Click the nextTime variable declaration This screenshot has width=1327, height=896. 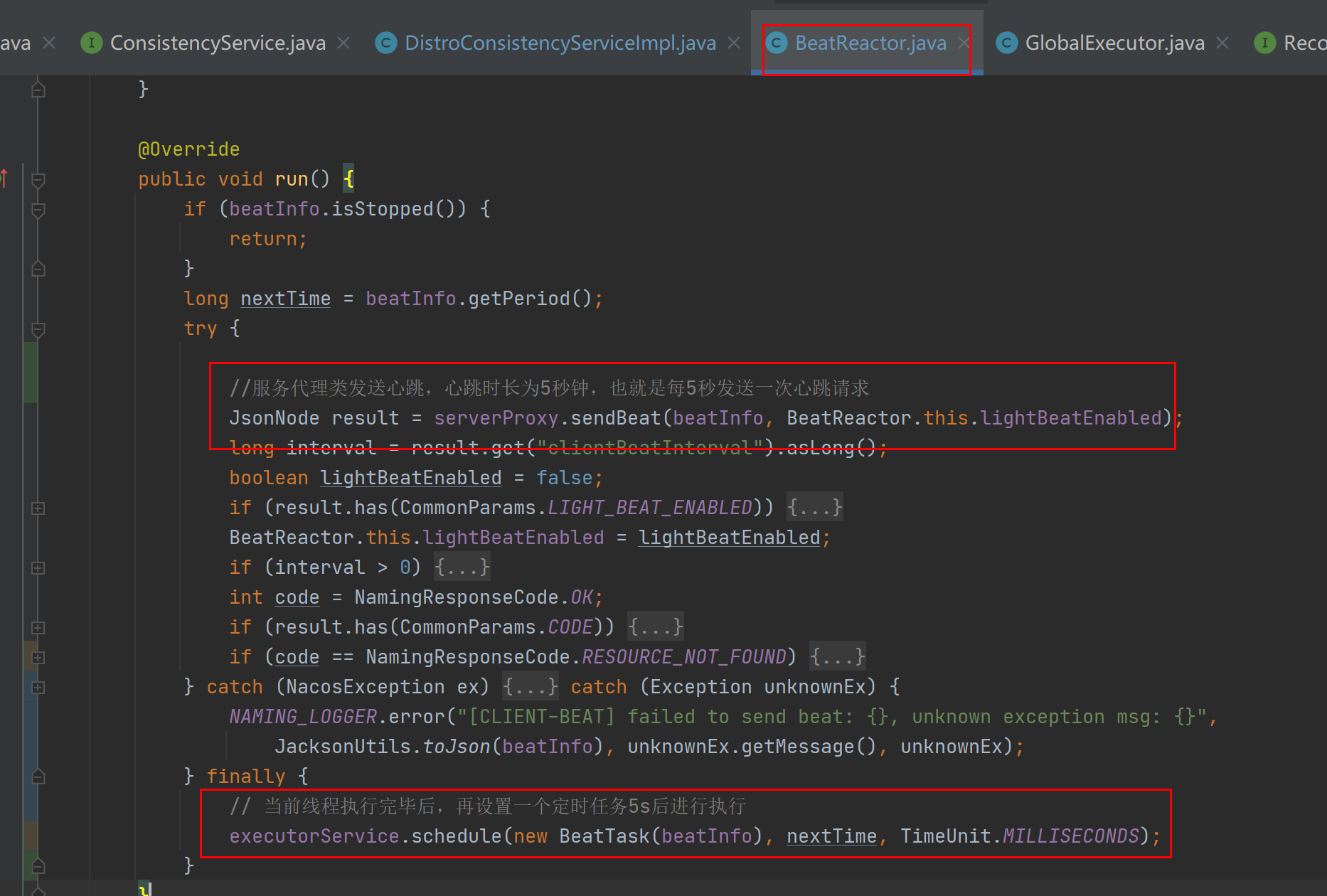coord(286,299)
